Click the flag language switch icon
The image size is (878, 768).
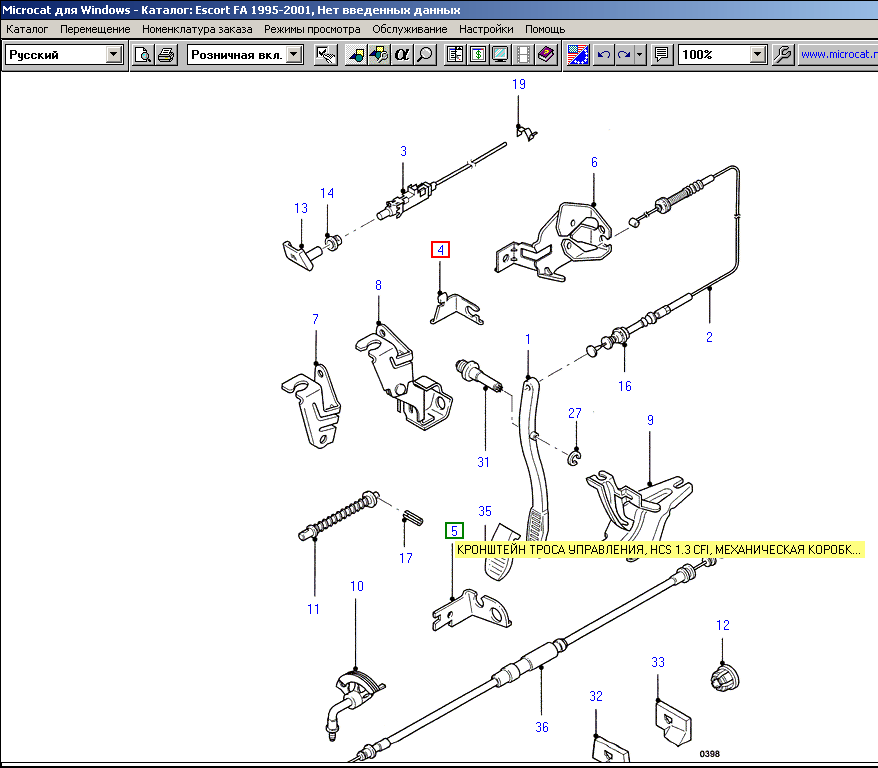click(x=577, y=55)
